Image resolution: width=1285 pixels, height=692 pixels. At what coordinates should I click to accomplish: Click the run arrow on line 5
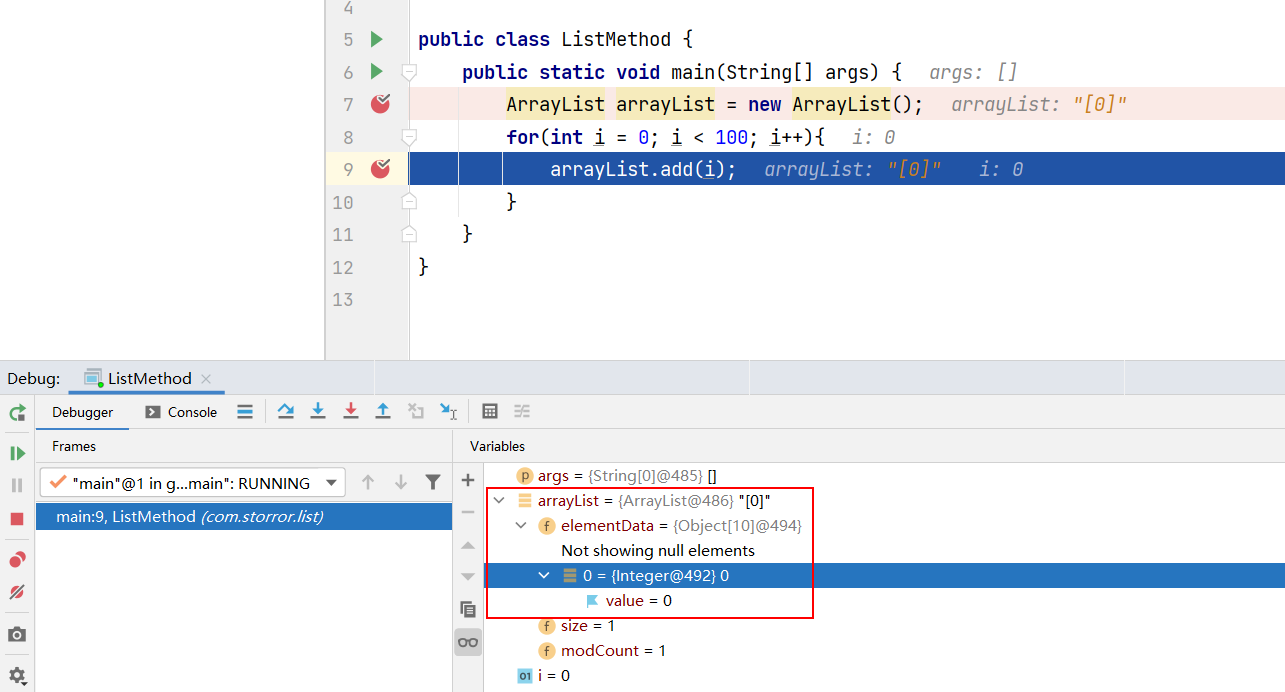point(377,39)
